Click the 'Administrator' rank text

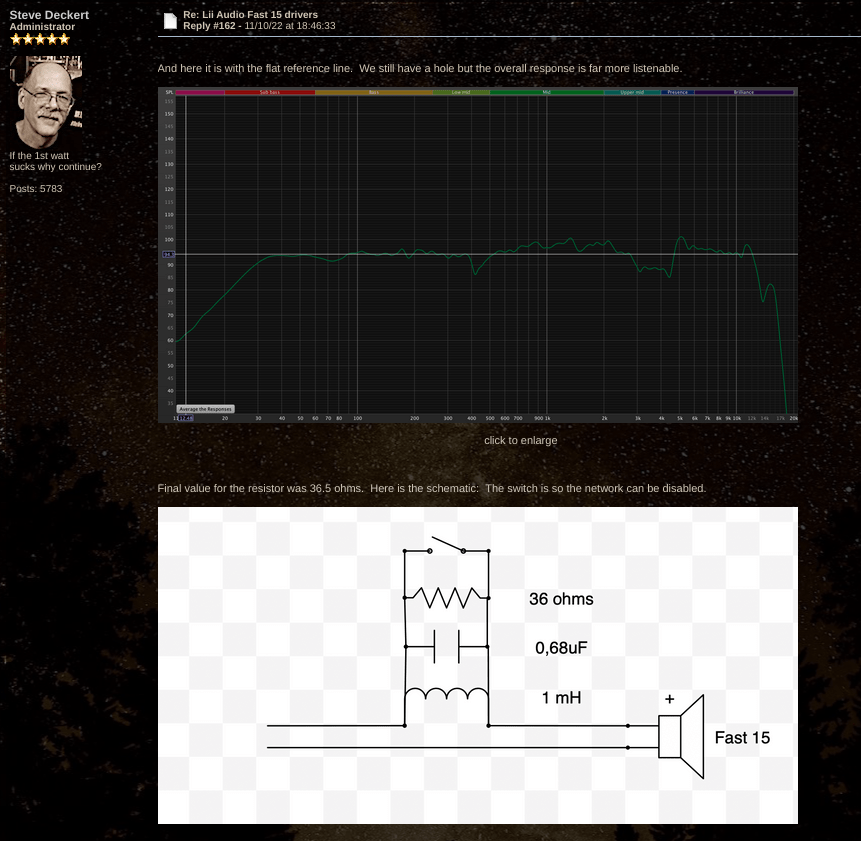pos(42,27)
